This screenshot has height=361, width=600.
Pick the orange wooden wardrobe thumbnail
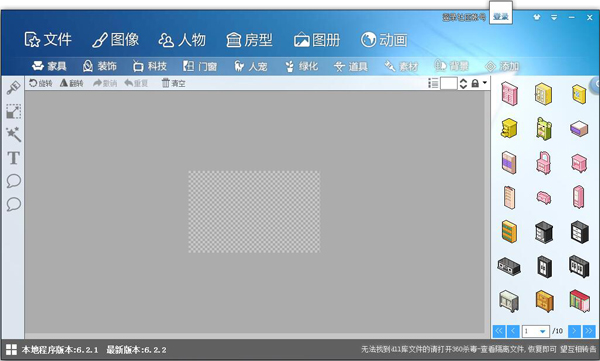click(x=544, y=301)
